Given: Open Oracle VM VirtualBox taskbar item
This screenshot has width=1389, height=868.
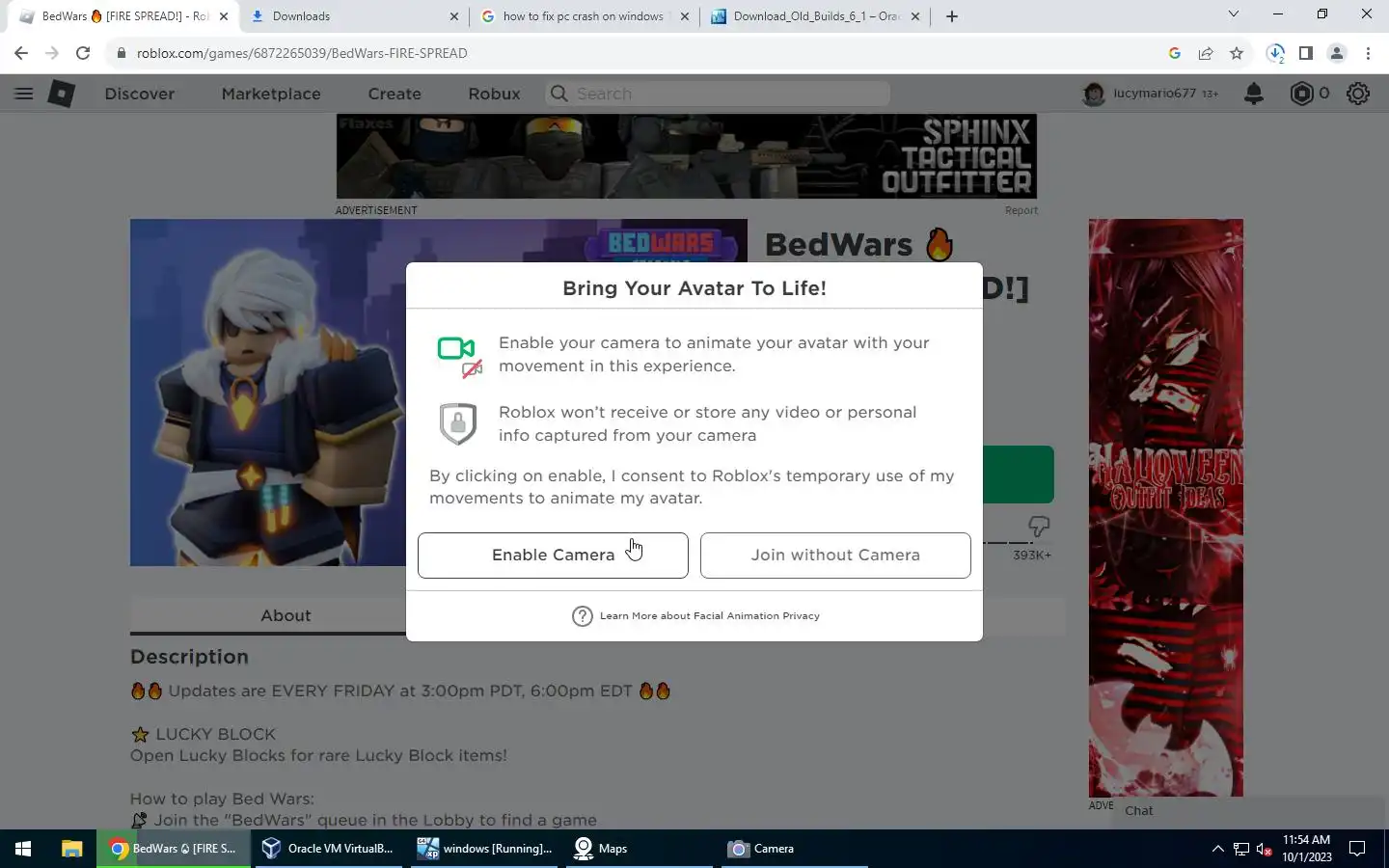Looking at the screenshot, I should 329,849.
